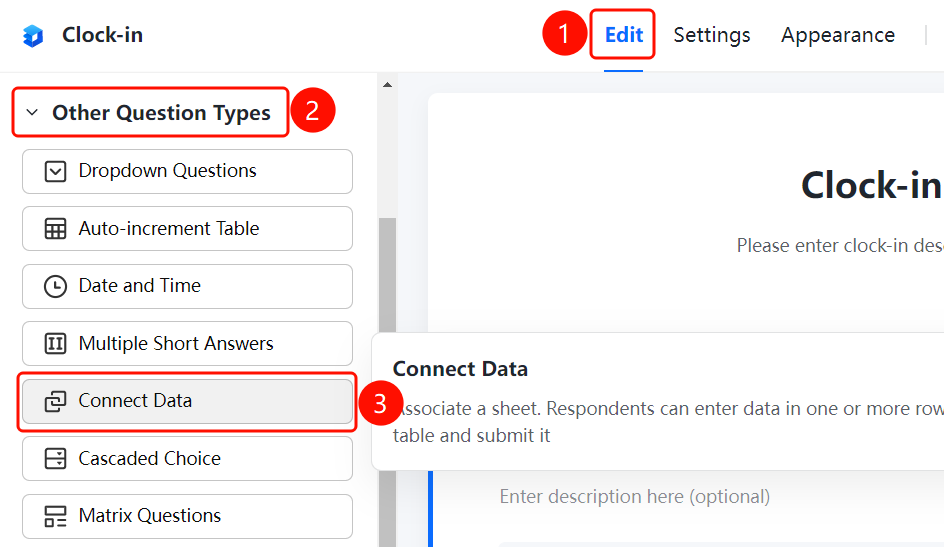944x547 pixels.
Task: Open the Appearance tab
Action: tap(838, 35)
